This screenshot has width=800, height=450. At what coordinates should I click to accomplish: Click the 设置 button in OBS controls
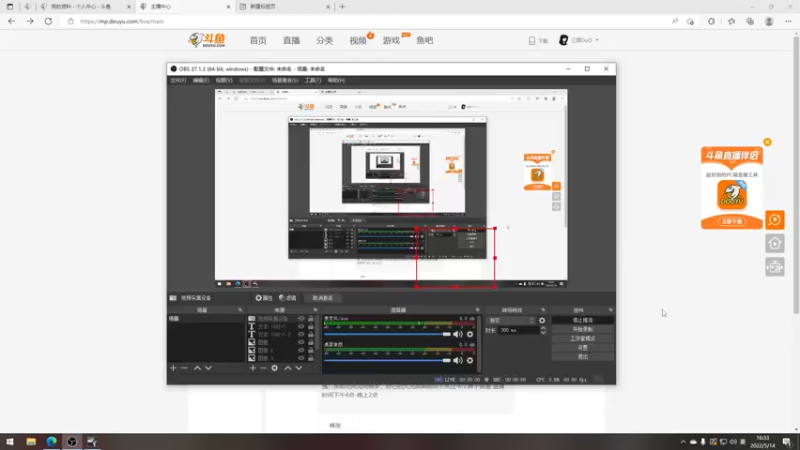pyautogui.click(x=583, y=347)
